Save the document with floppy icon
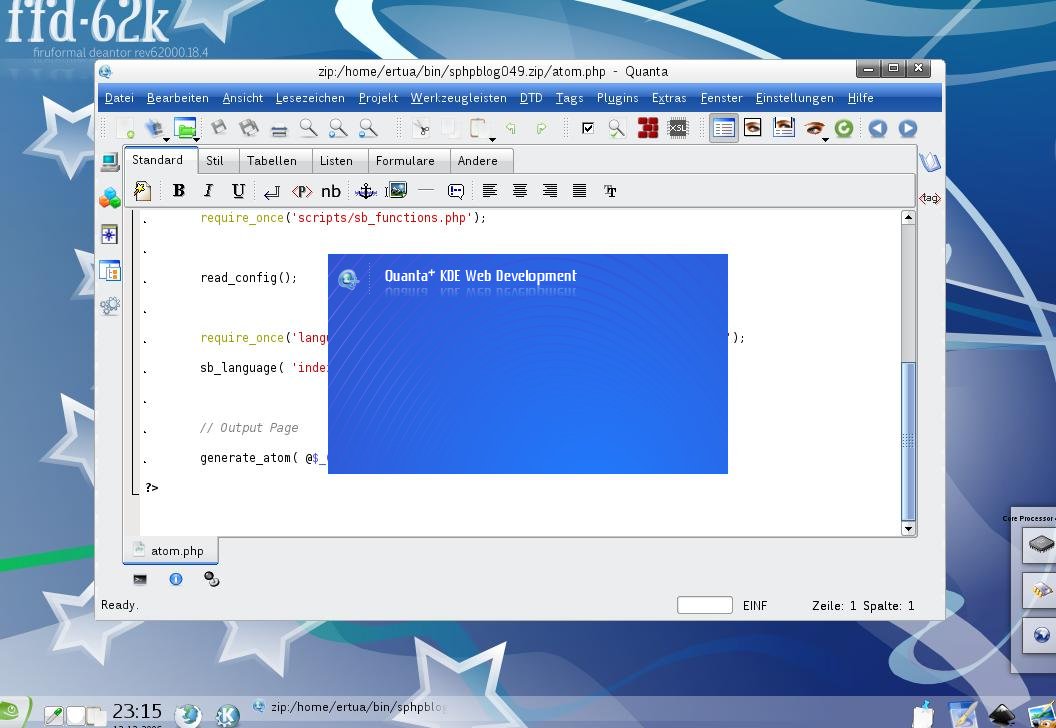The height and width of the screenshot is (728, 1056). click(219, 127)
